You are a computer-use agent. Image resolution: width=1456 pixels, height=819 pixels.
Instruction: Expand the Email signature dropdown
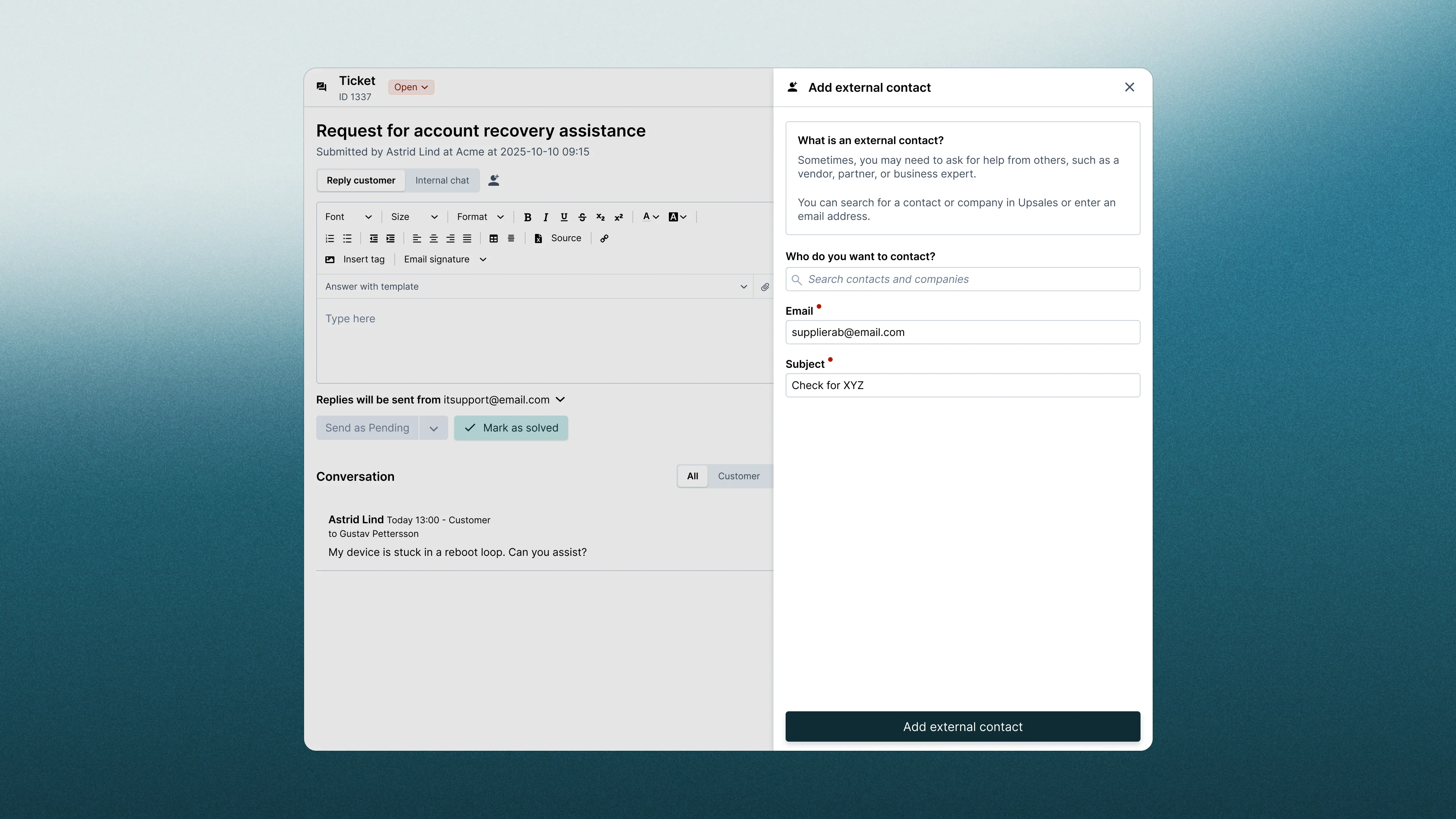(x=445, y=259)
